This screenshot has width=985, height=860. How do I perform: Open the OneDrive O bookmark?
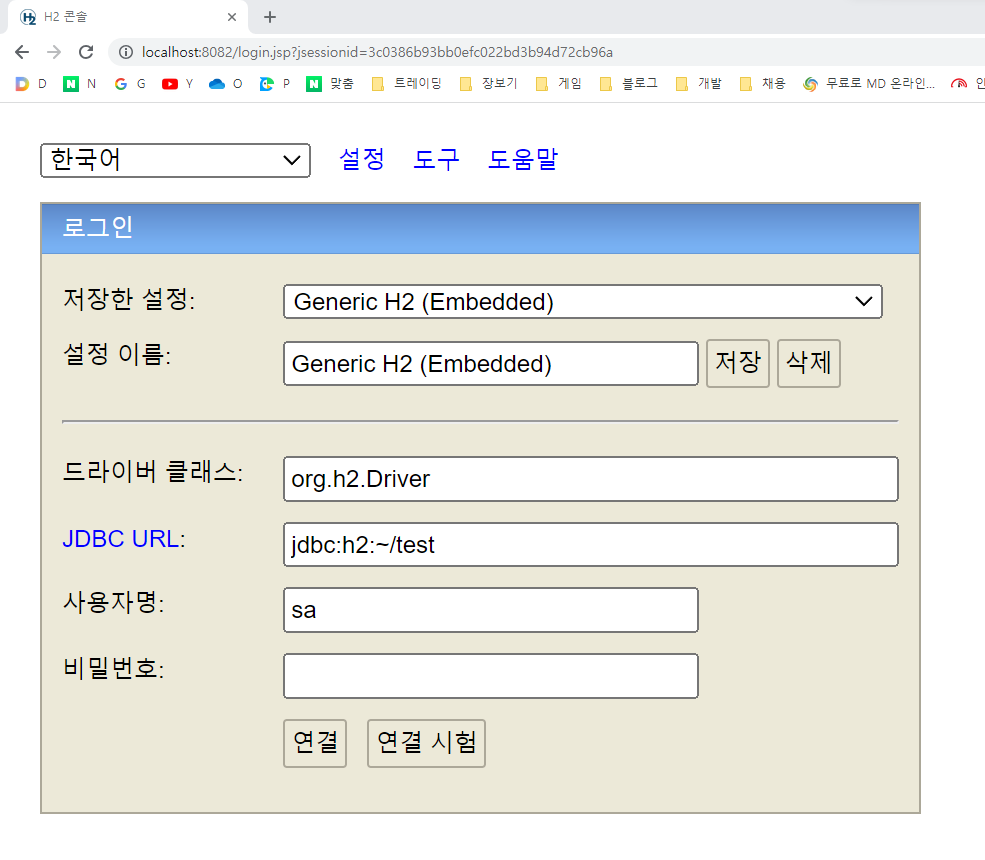[226, 84]
